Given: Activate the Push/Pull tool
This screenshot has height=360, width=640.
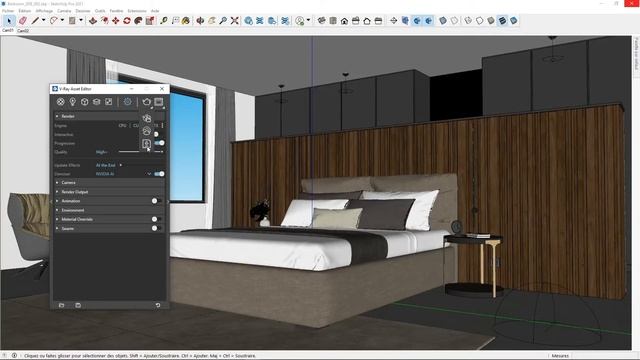Looking at the screenshot, I should tap(93, 20).
